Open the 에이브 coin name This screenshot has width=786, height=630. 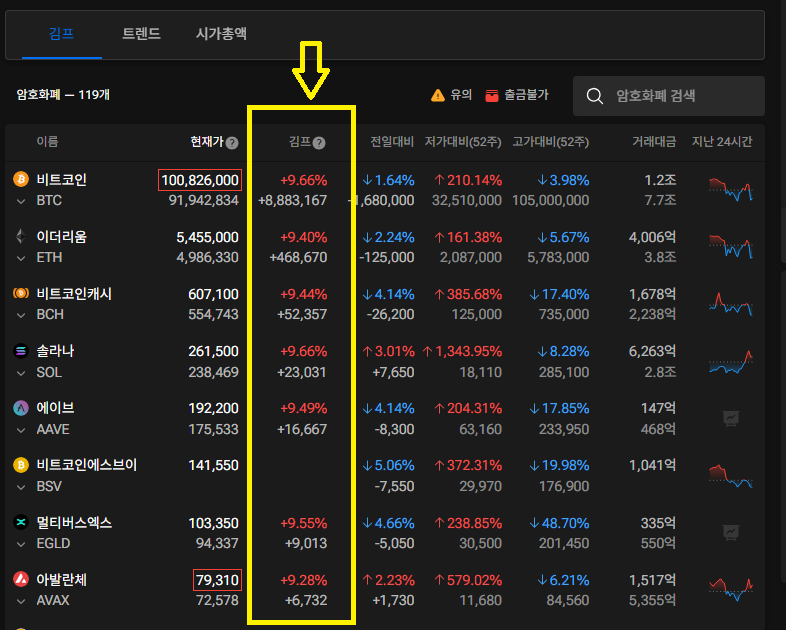(x=55, y=408)
